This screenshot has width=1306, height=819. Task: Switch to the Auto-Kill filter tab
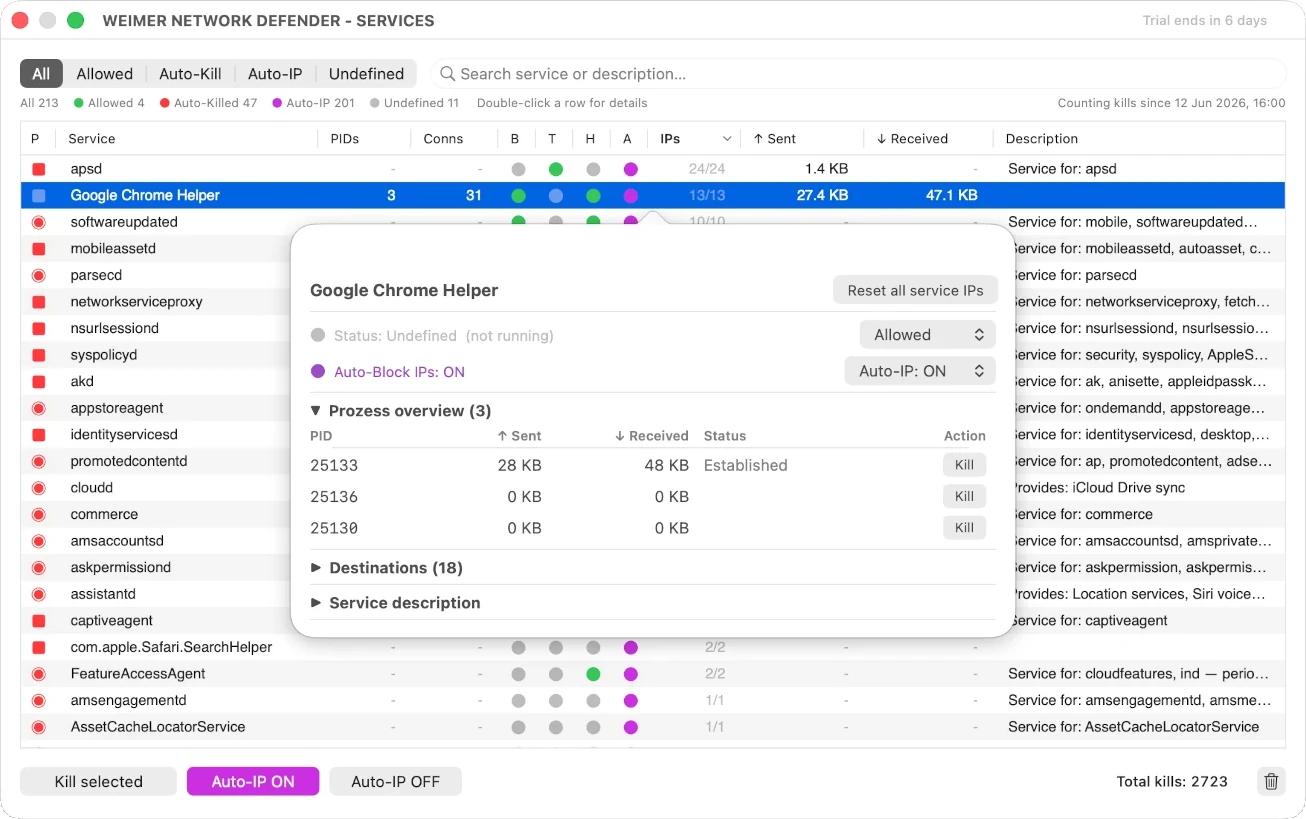click(190, 74)
